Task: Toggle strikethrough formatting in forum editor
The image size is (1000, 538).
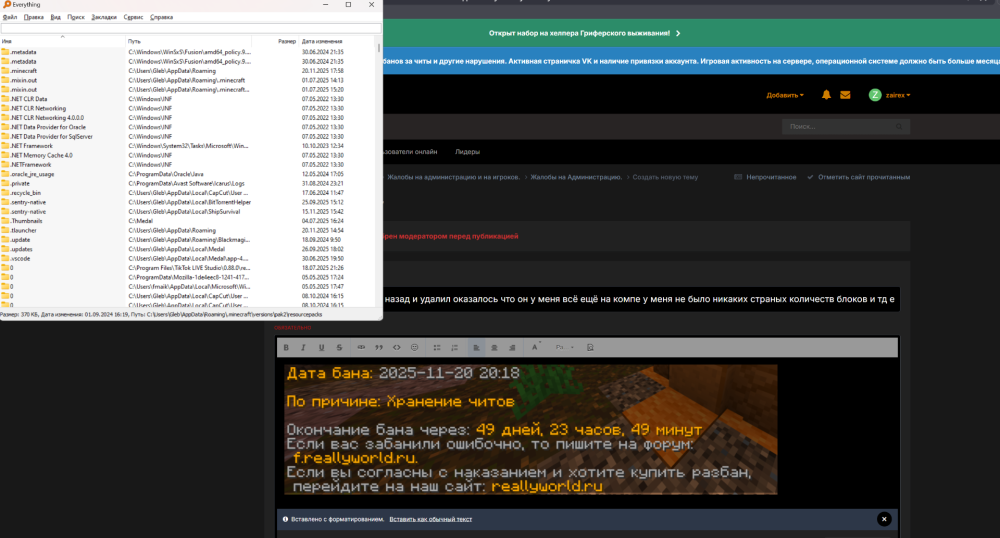Action: pos(339,347)
